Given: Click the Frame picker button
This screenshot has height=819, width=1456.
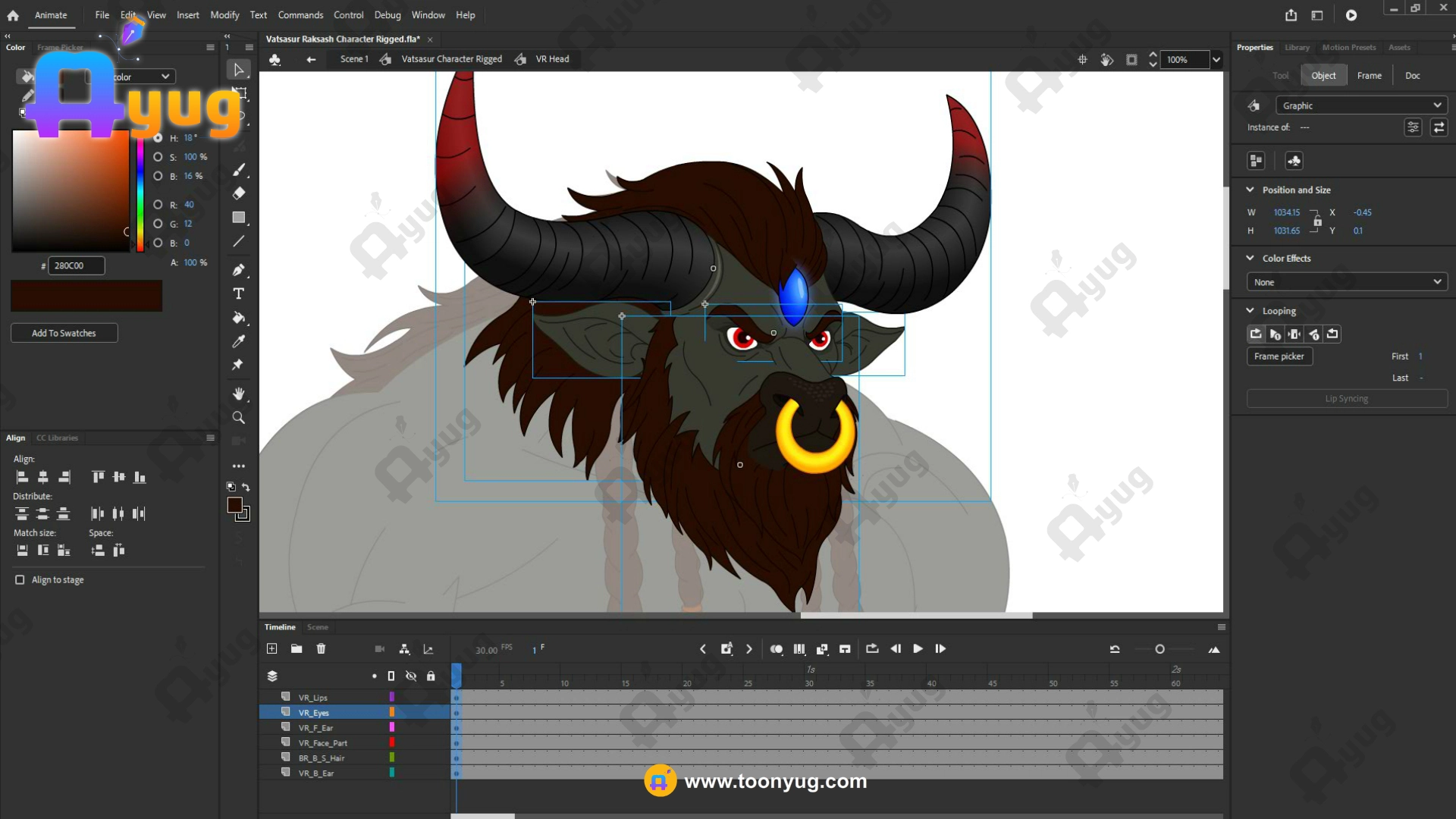Looking at the screenshot, I should point(1279,356).
